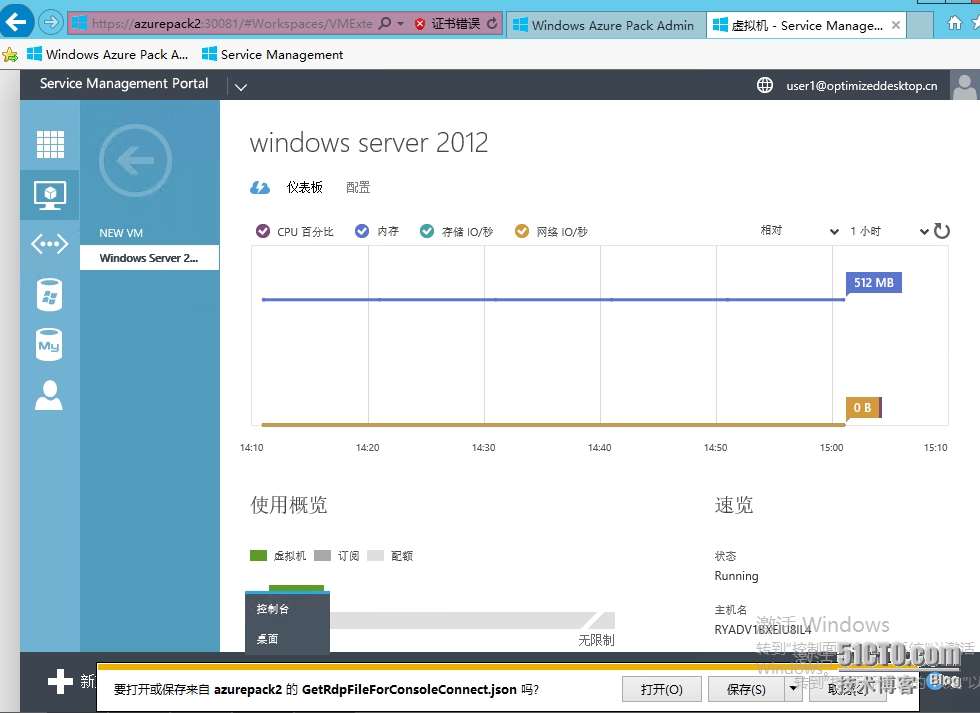Switch to Windows Azure Pack Admin browser tab

[605, 25]
